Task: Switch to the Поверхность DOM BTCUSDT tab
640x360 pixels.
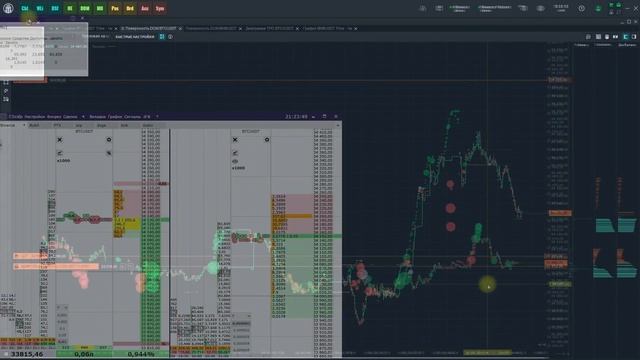Action: (x=150, y=29)
